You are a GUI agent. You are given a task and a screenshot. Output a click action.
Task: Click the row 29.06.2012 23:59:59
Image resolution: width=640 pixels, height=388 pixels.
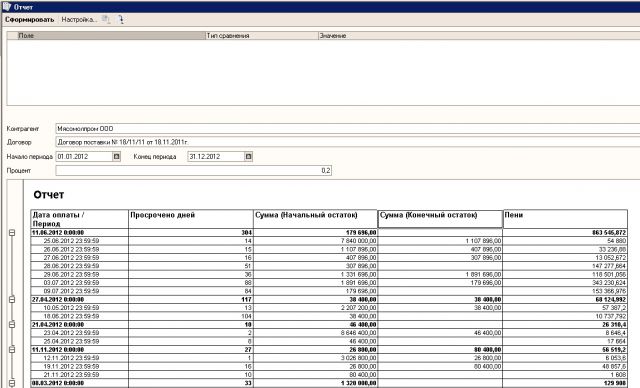click(x=329, y=274)
